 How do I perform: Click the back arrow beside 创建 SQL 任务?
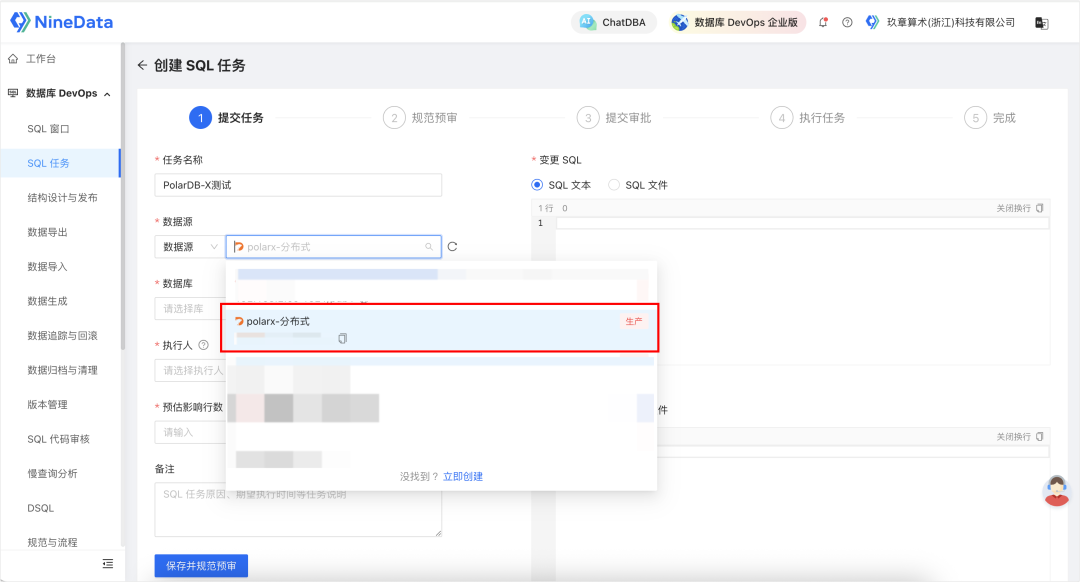tap(142, 66)
